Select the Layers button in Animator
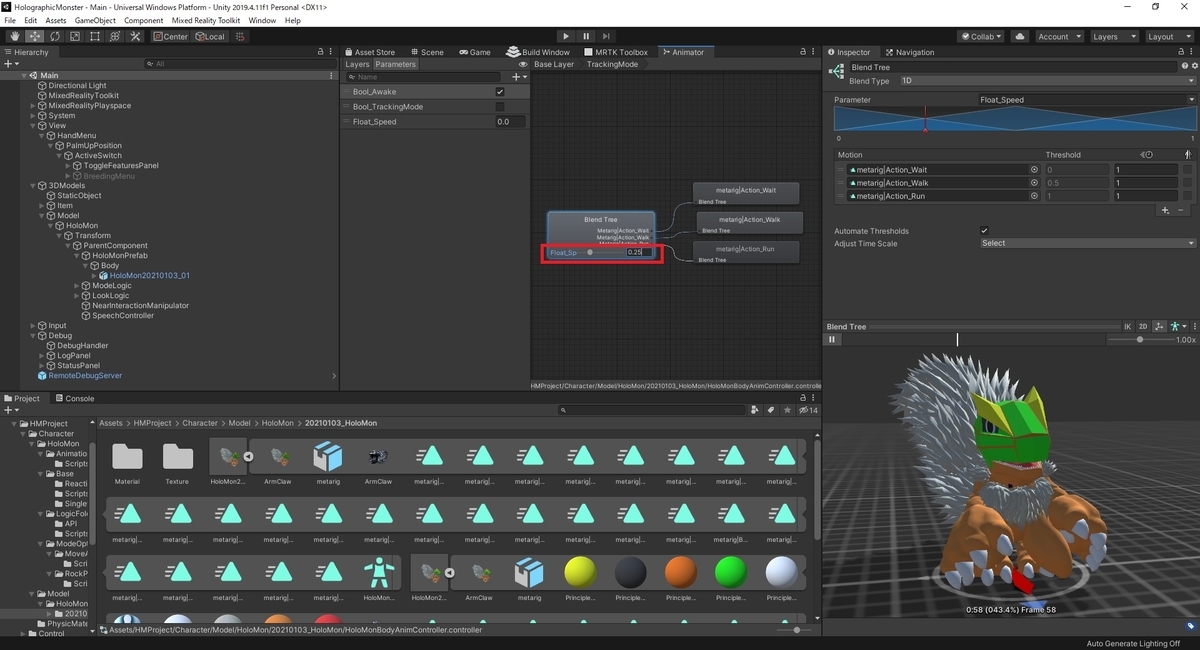This screenshot has height=650, width=1200. pyautogui.click(x=357, y=64)
